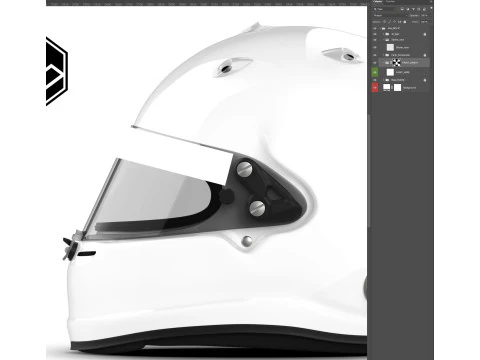The height and width of the screenshot is (360, 480).
Task: Open the layer filter kind dropdown
Action: [x=385, y=9]
